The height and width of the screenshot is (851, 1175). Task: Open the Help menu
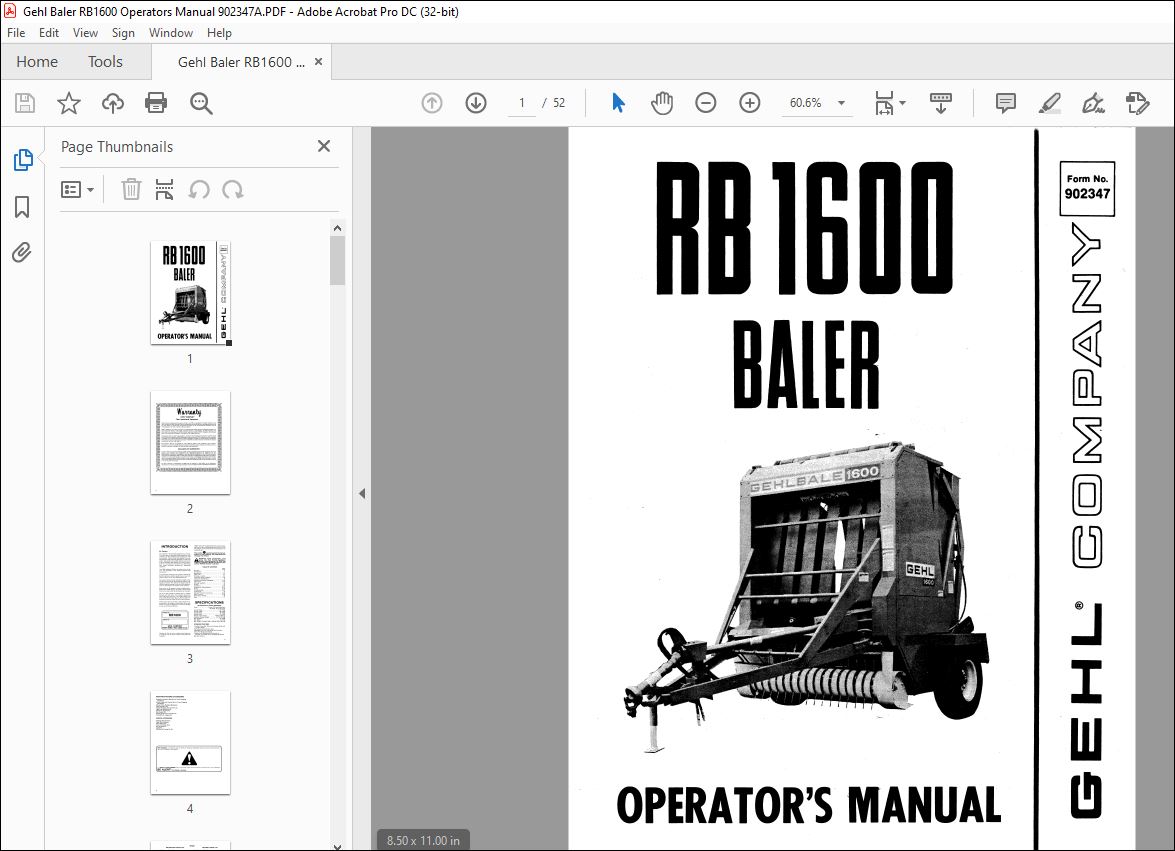(220, 33)
